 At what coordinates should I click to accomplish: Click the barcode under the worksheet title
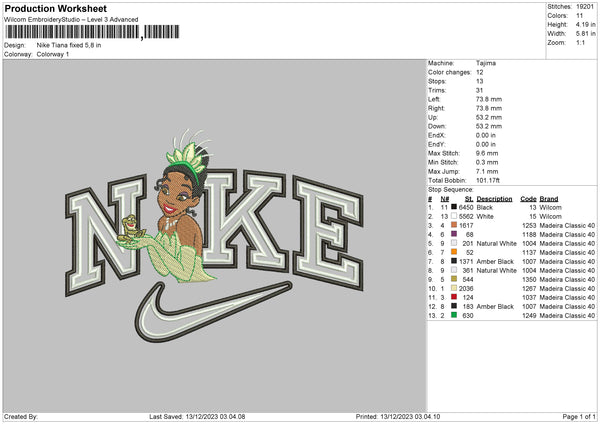coord(92,32)
